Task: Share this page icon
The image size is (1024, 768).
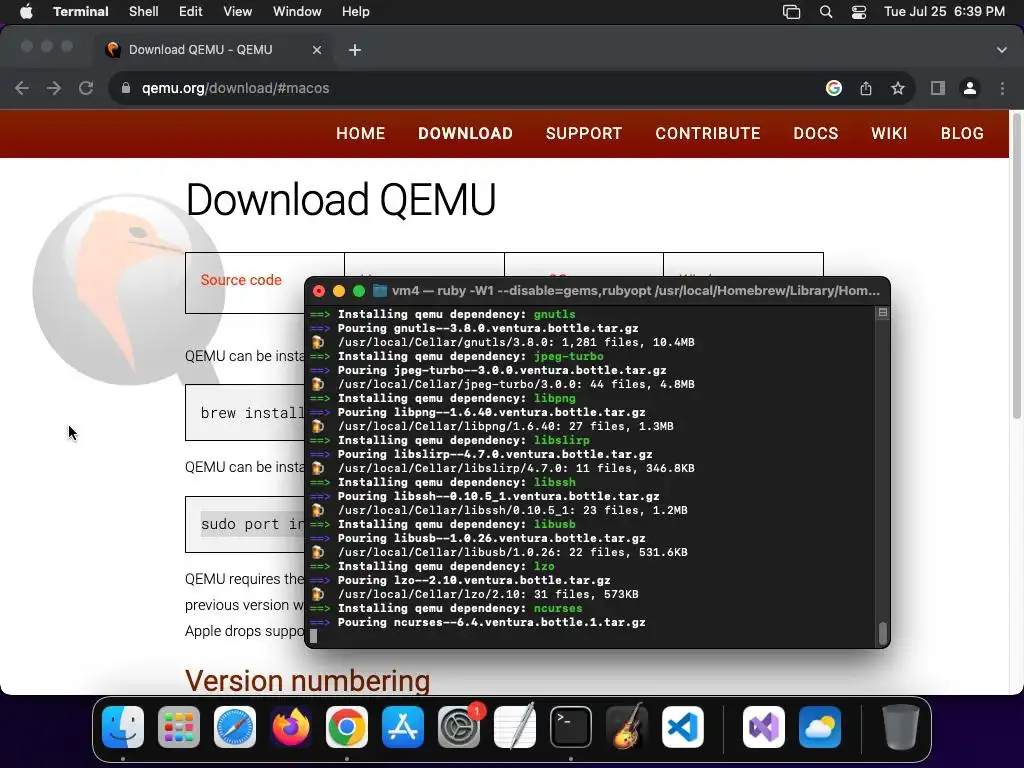Action: click(x=866, y=88)
